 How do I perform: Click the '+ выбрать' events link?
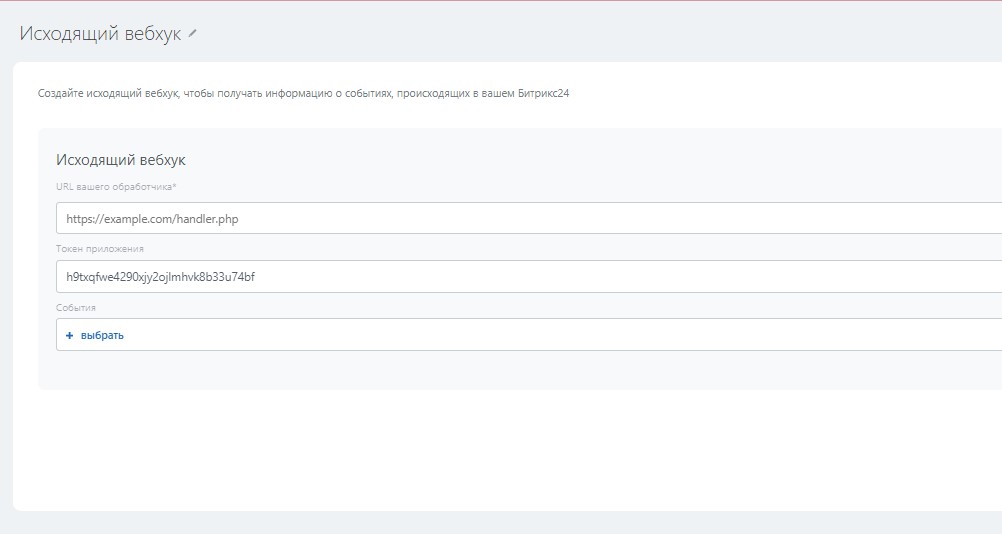pyautogui.click(x=95, y=335)
